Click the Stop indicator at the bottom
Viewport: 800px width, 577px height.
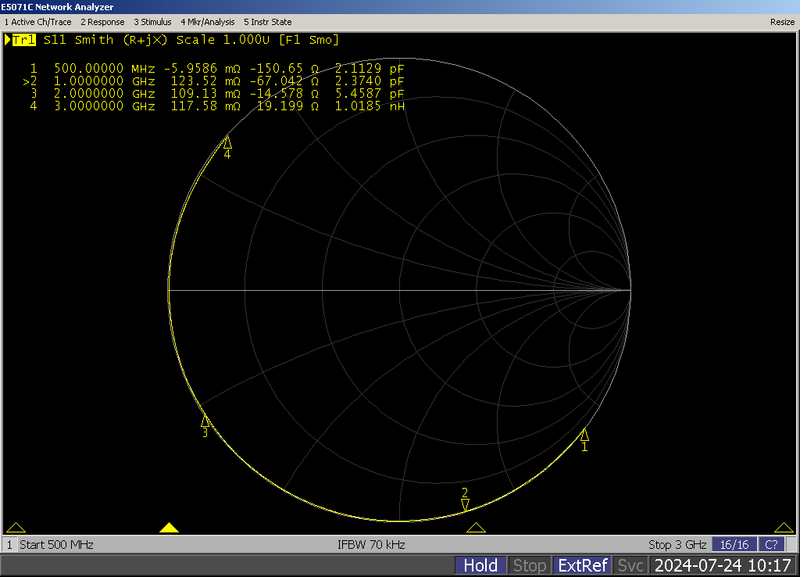[530, 565]
